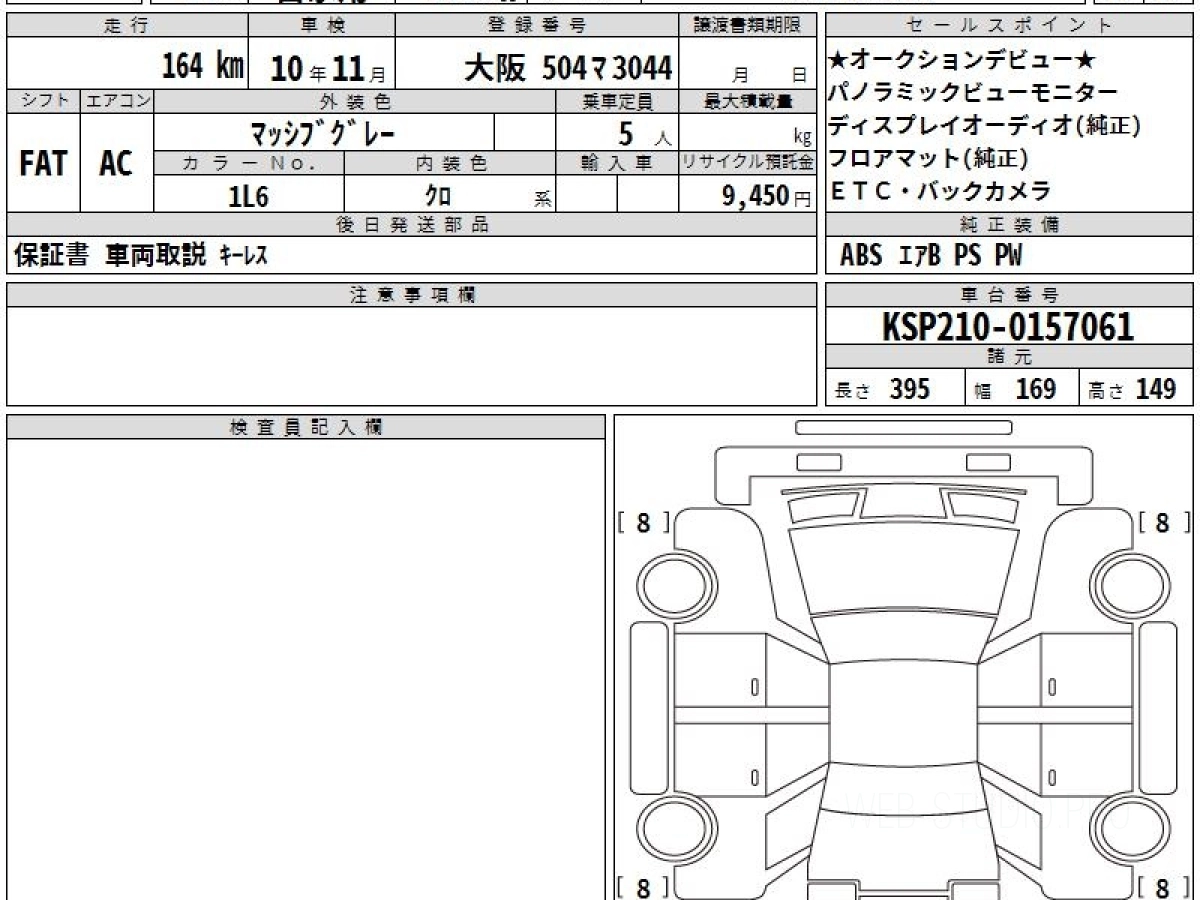
Task: Select the ディスプレイオーディオ(純正) line
Action: (984, 125)
